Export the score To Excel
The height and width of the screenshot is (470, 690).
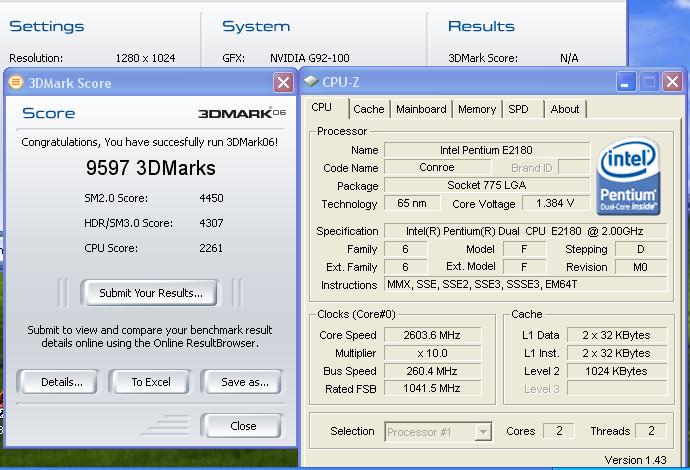pyautogui.click(x=150, y=382)
